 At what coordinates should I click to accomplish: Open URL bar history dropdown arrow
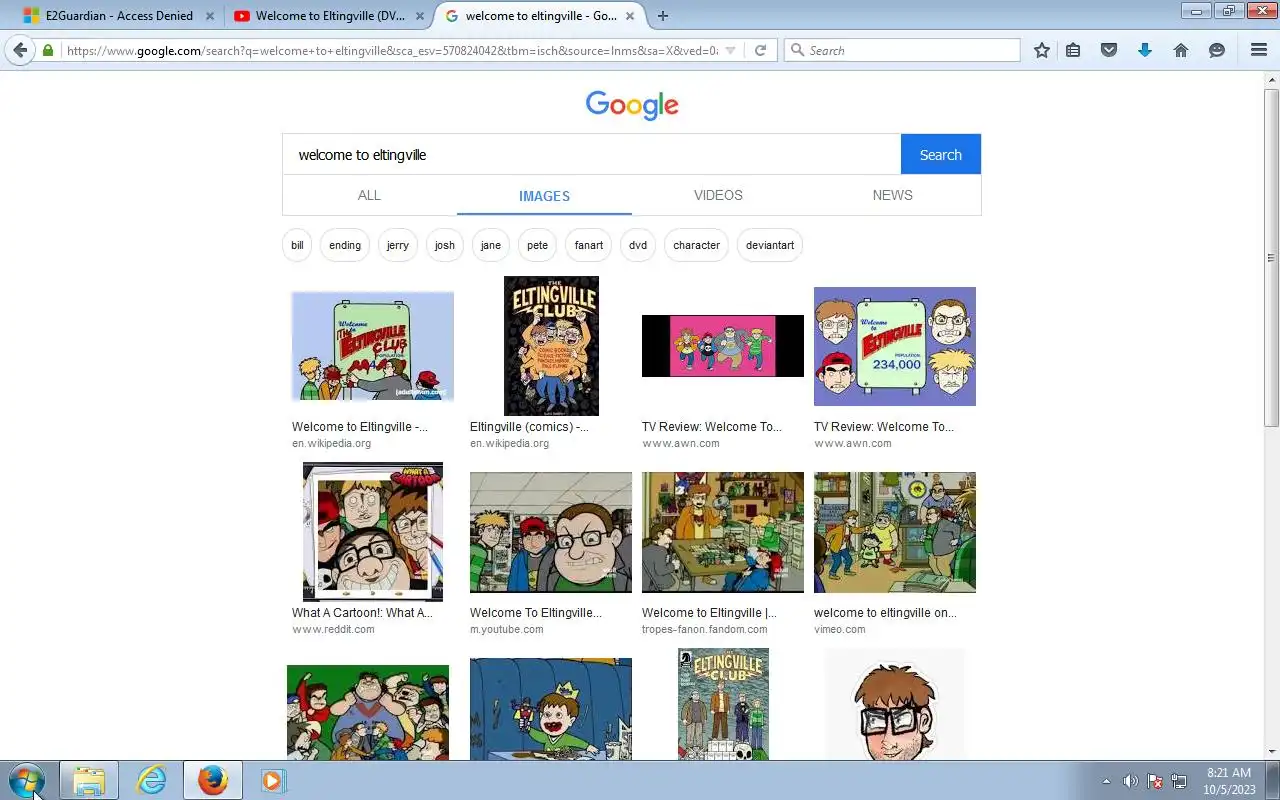[x=730, y=50]
